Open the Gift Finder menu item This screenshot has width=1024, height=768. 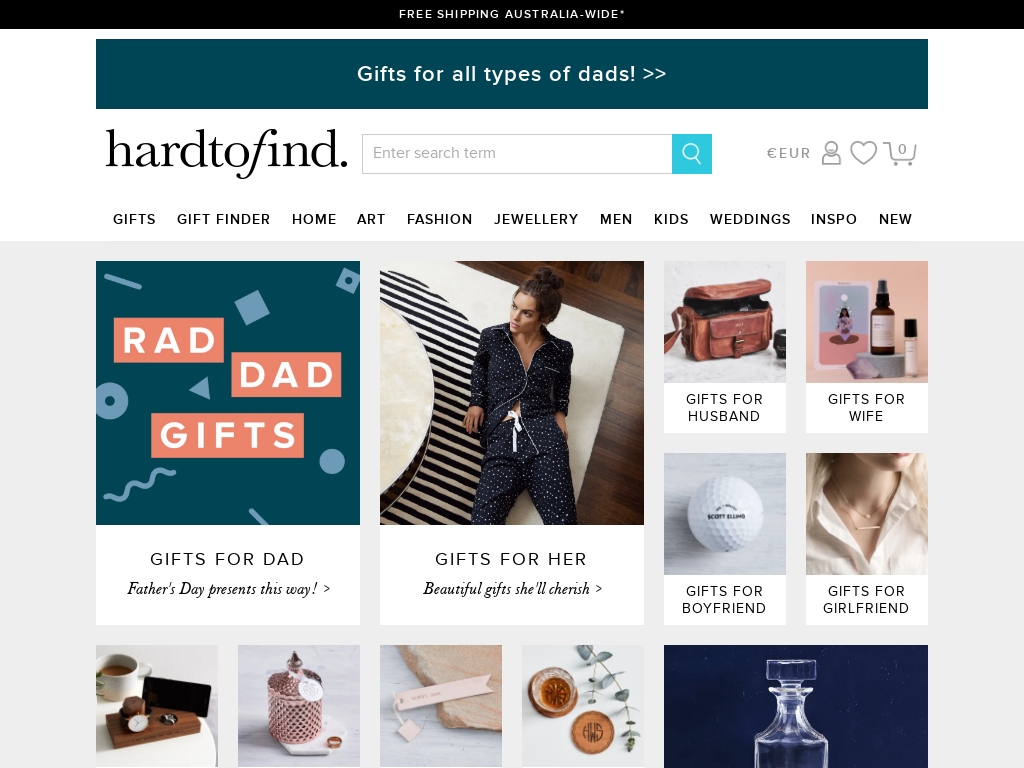click(x=223, y=219)
